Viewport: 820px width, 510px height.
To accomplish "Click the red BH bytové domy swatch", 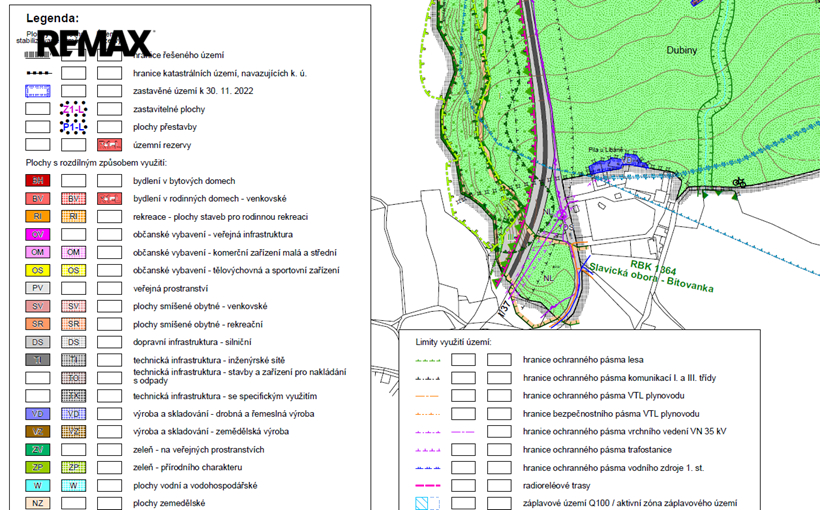I will 38,181.
